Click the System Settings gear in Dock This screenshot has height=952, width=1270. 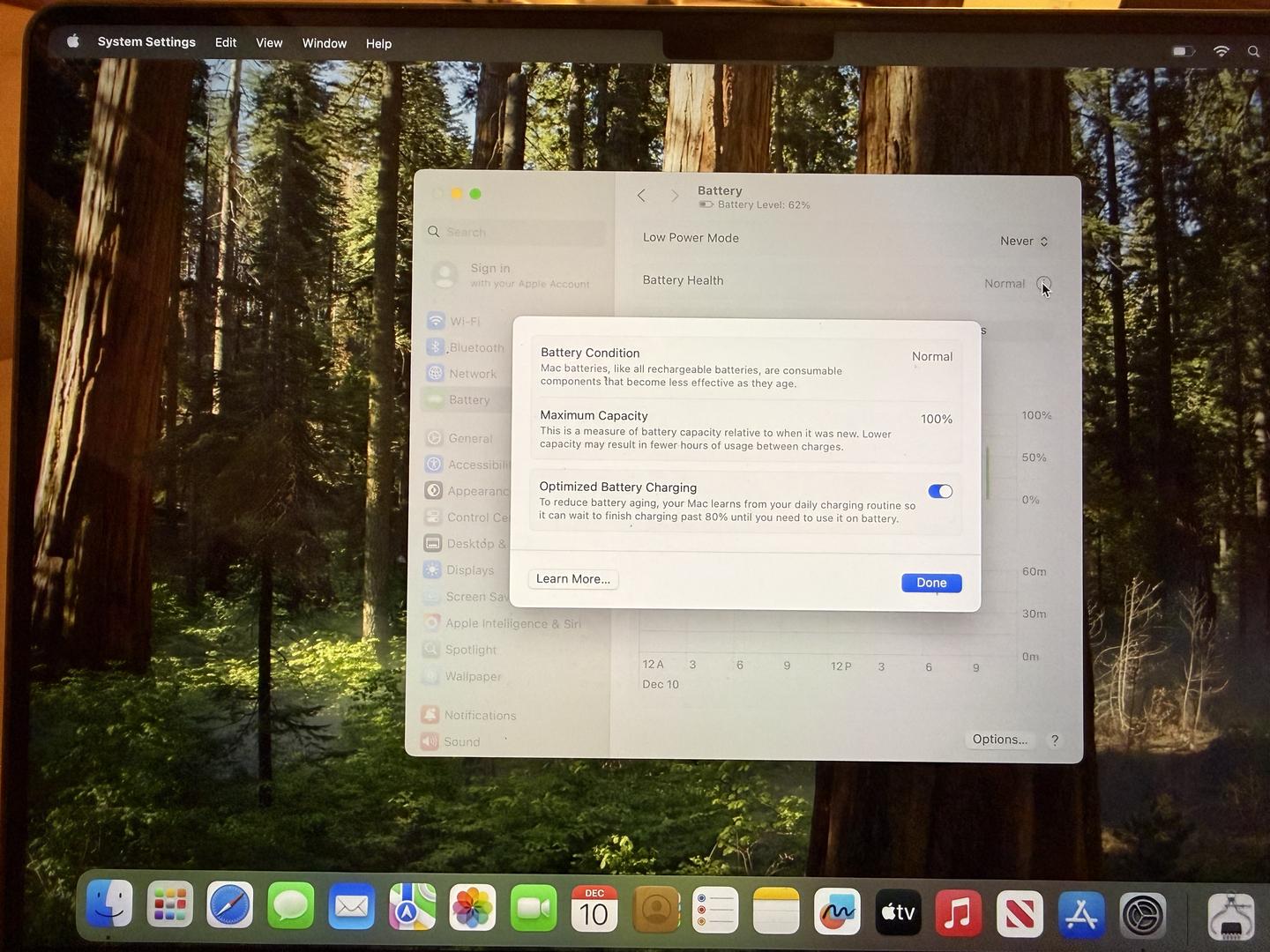1143,916
